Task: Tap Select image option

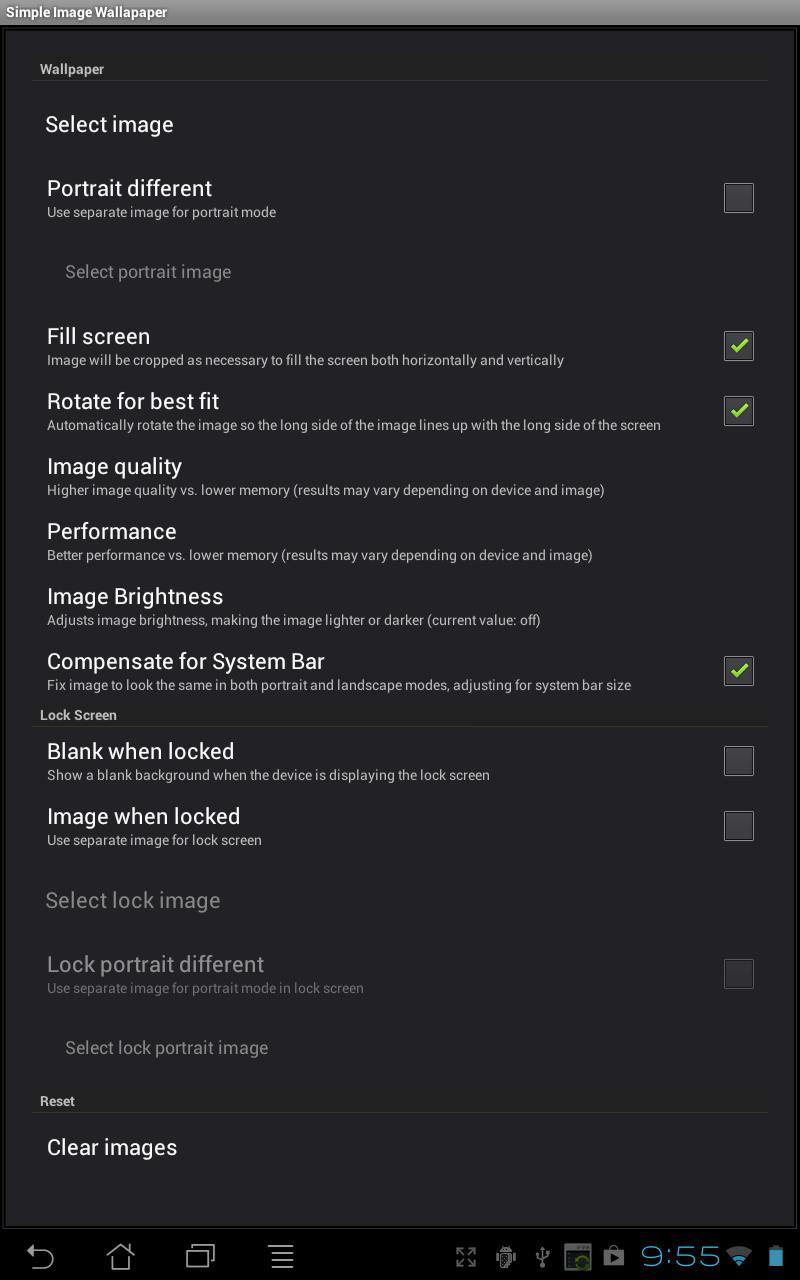Action: click(109, 125)
